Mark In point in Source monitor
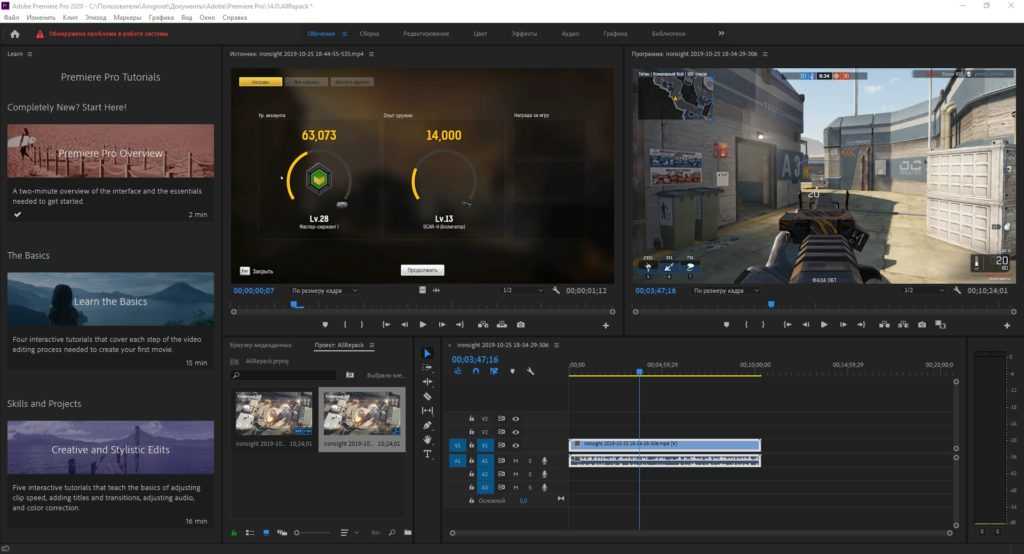This screenshot has width=1024, height=554. (x=345, y=325)
